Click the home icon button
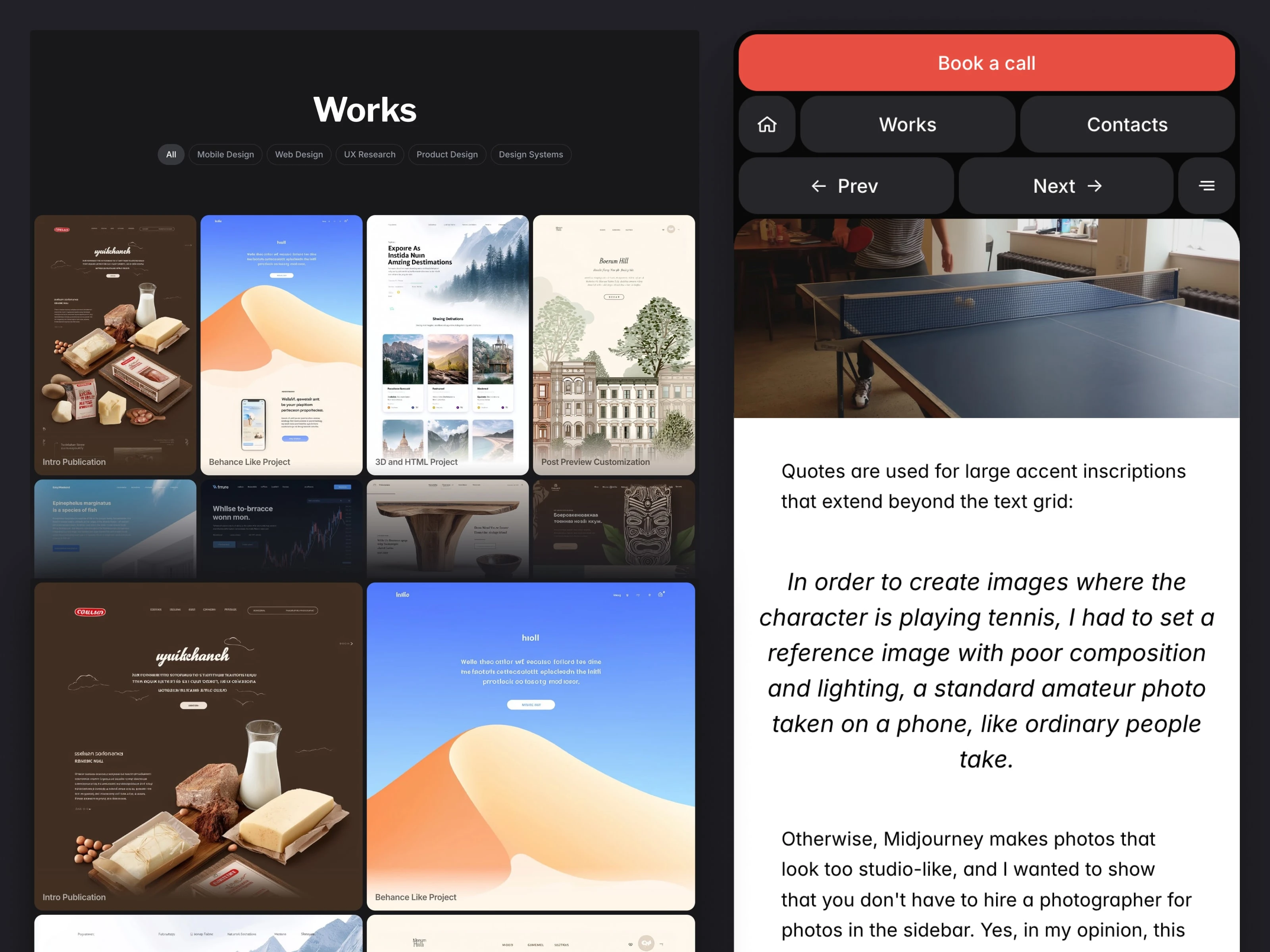 [x=766, y=125]
